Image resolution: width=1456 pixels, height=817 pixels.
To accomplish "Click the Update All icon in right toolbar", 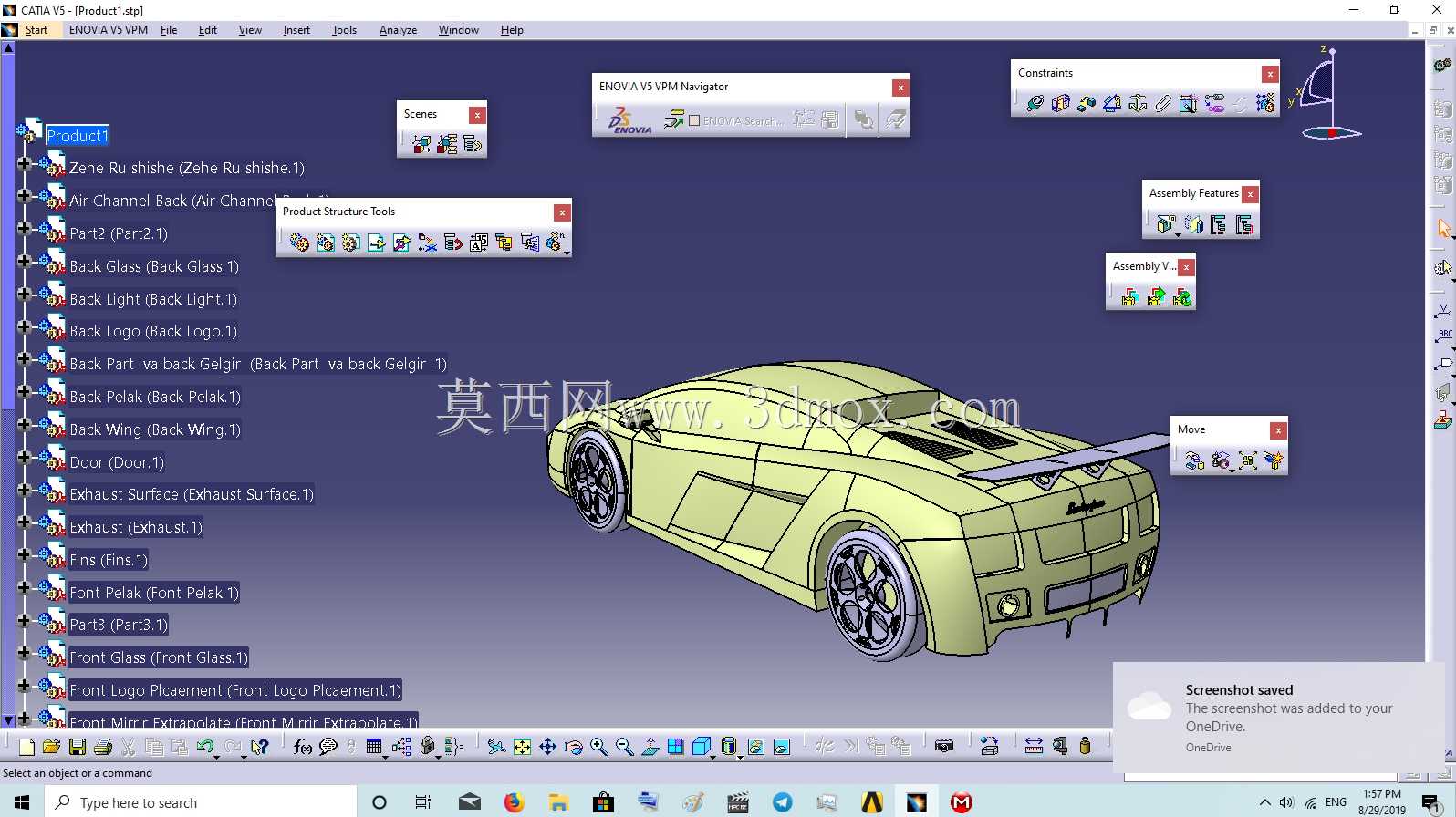I will [x=1442, y=66].
